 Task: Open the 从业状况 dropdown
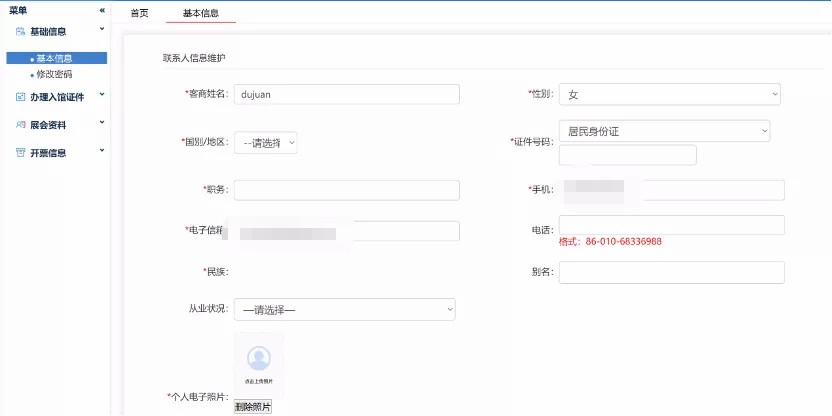coord(344,310)
